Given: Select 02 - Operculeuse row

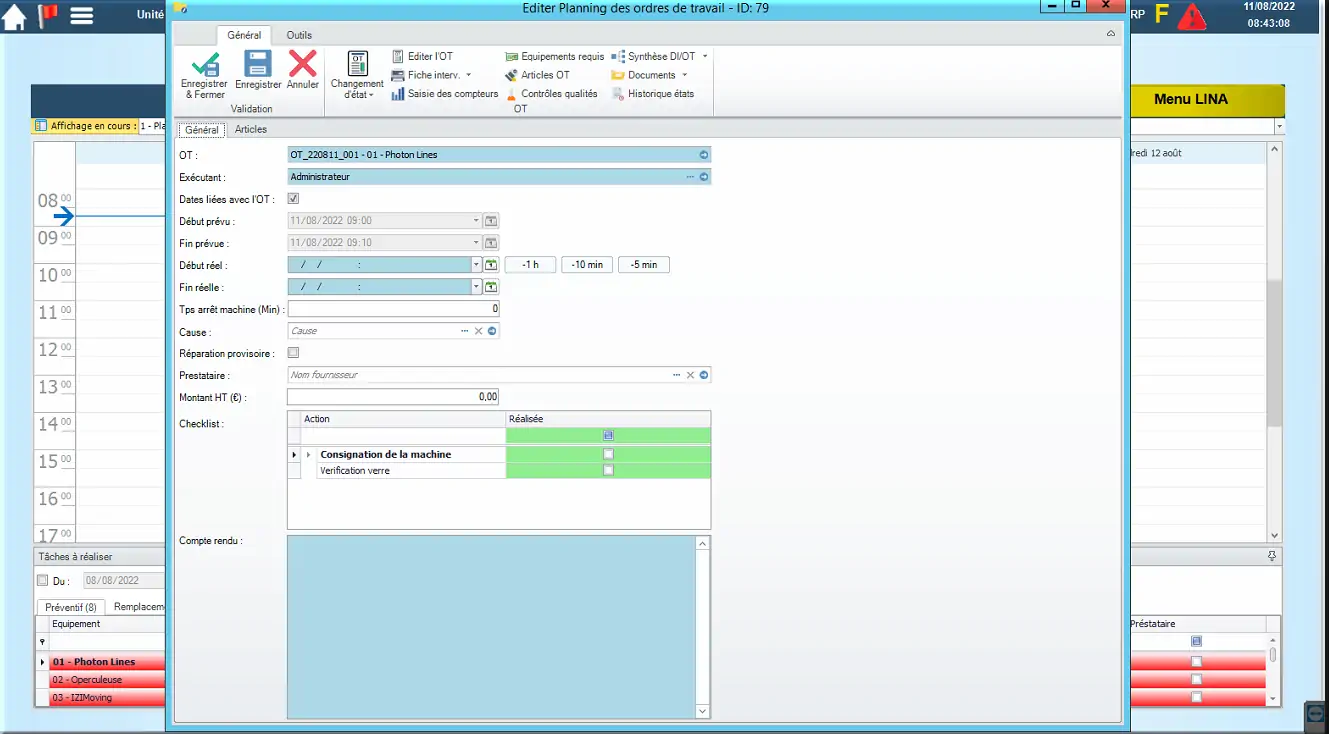Looking at the screenshot, I should [x=107, y=680].
